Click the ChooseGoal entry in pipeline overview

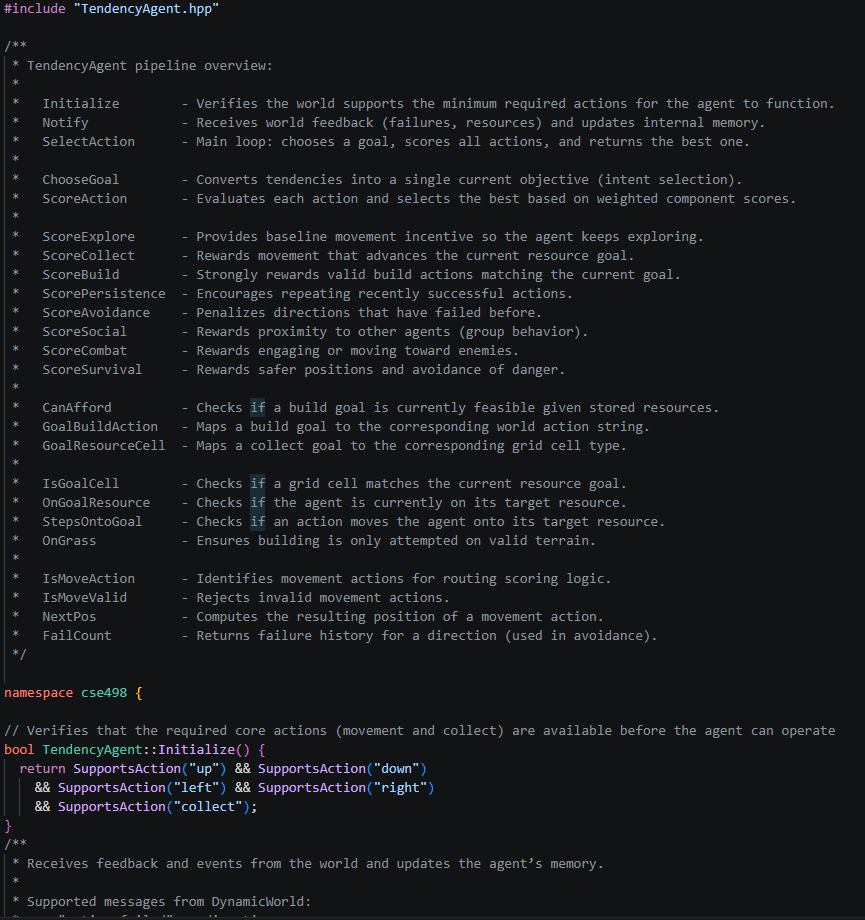(x=80, y=179)
